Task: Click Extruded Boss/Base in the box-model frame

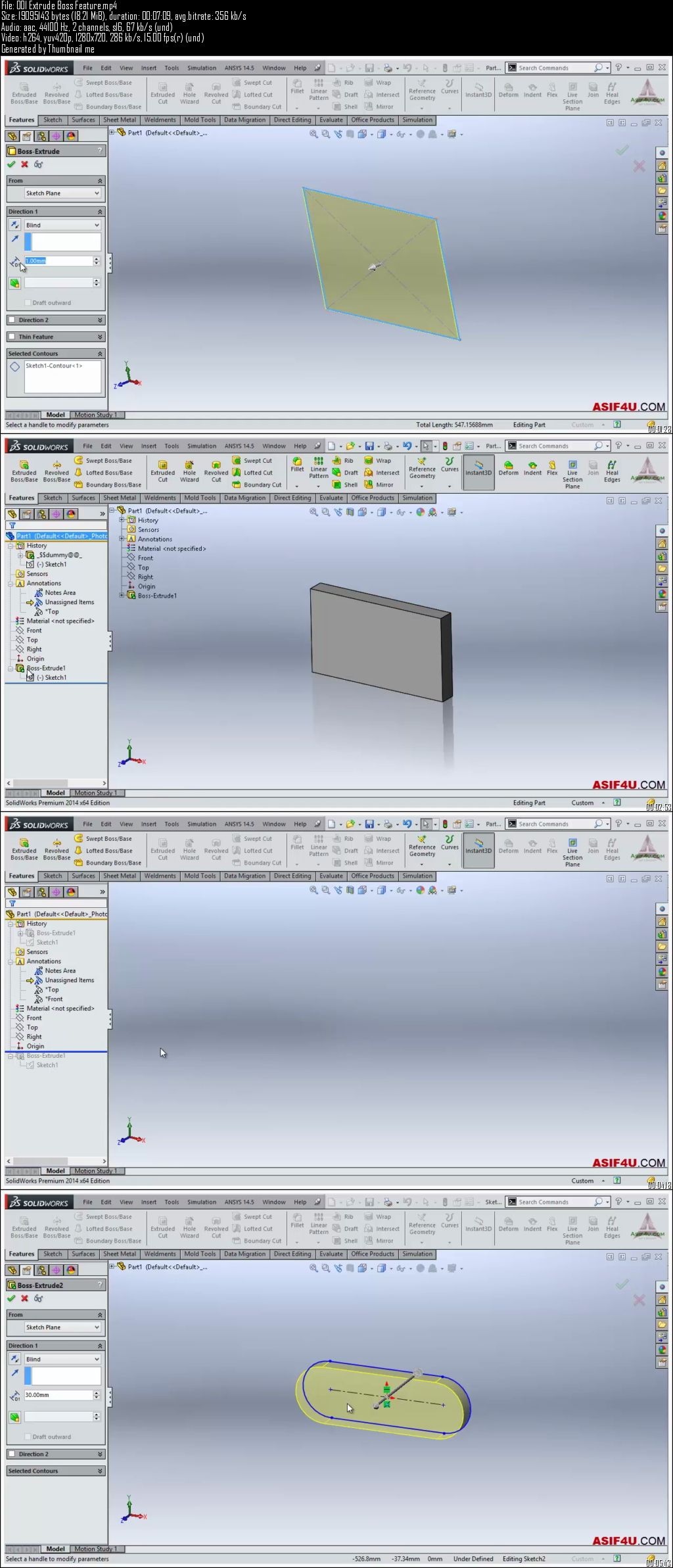Action: 24,471
